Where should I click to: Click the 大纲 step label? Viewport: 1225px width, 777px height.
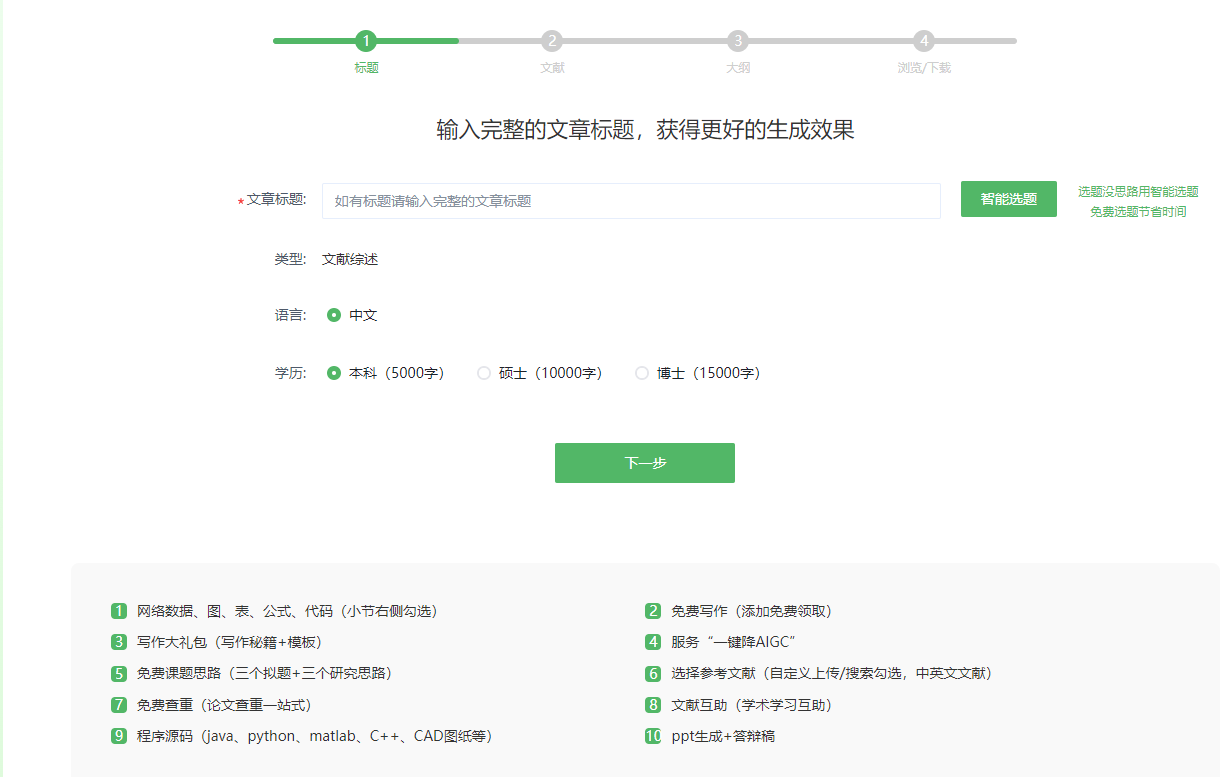point(738,68)
